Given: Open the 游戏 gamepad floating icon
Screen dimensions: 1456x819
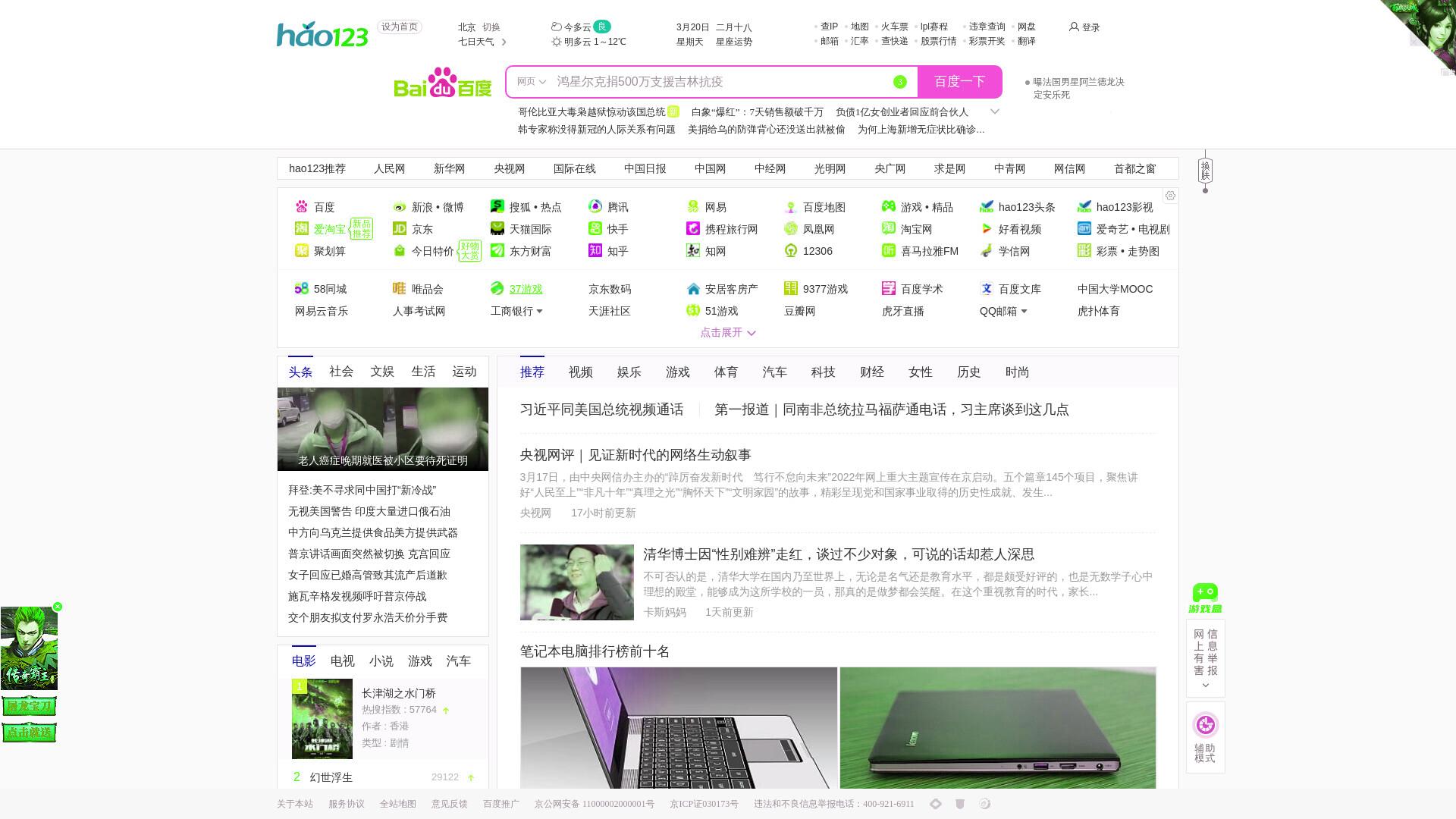Looking at the screenshot, I should point(1205,598).
